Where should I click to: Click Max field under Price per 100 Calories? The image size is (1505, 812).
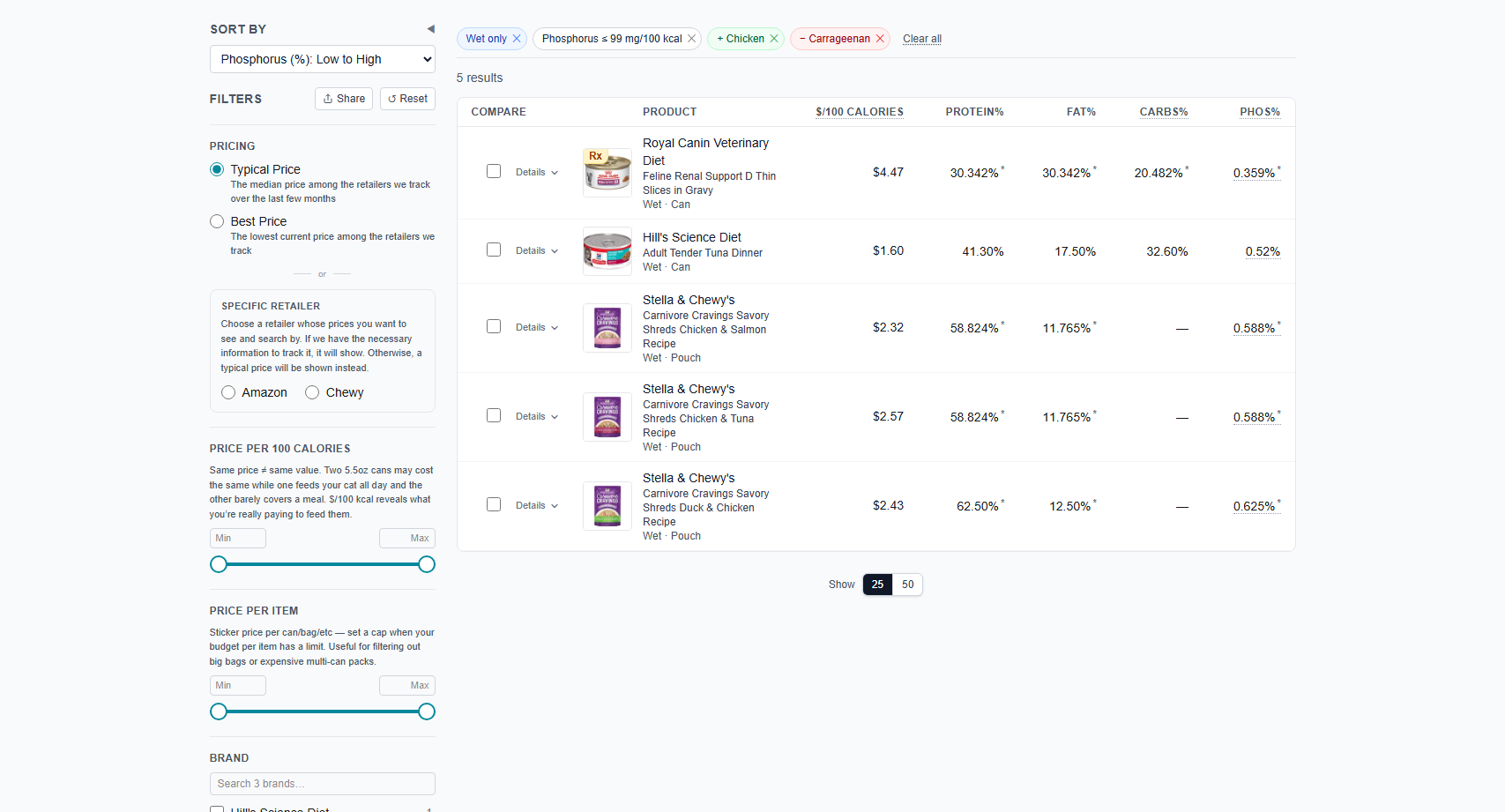(x=407, y=538)
